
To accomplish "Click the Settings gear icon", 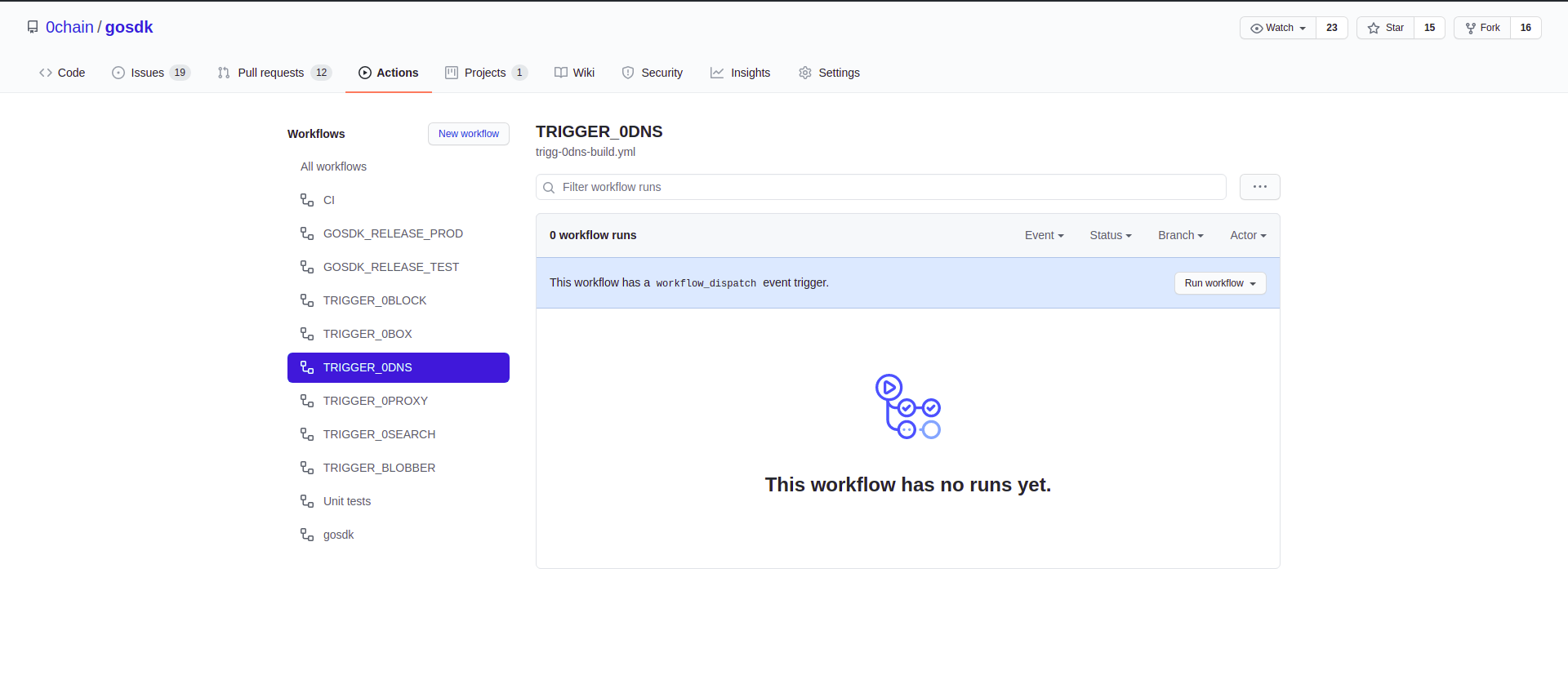I will (x=805, y=73).
